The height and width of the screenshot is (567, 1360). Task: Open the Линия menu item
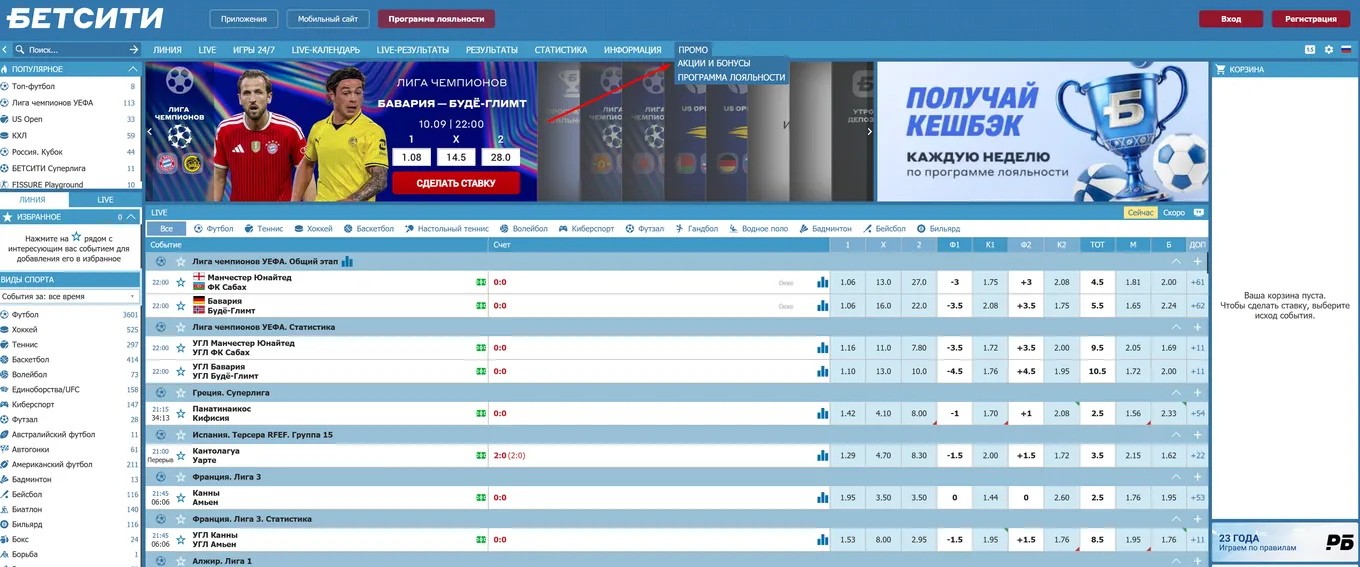point(167,49)
